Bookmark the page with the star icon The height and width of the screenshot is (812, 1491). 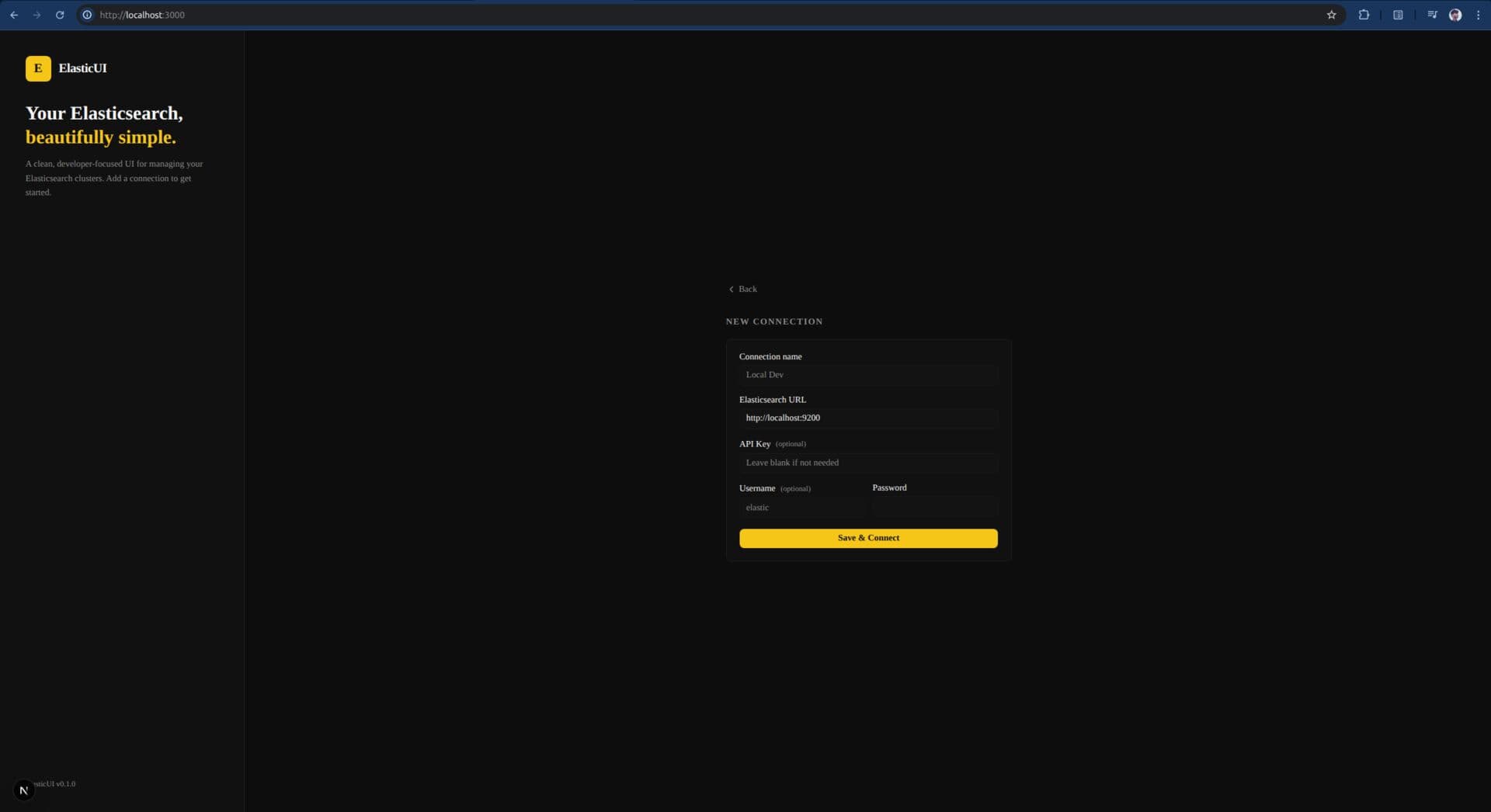pos(1331,15)
